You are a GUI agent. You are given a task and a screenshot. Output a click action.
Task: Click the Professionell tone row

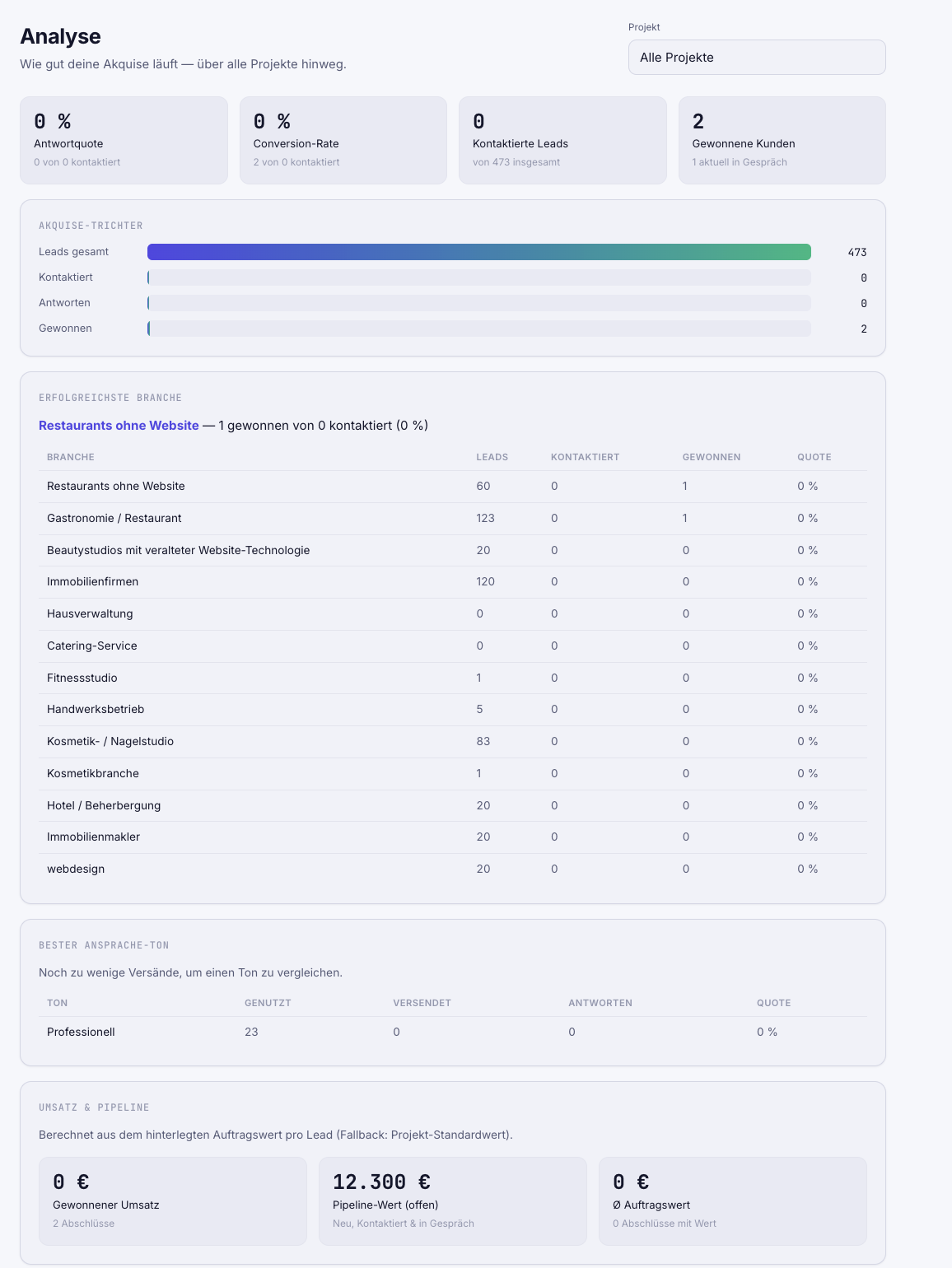point(453,1033)
